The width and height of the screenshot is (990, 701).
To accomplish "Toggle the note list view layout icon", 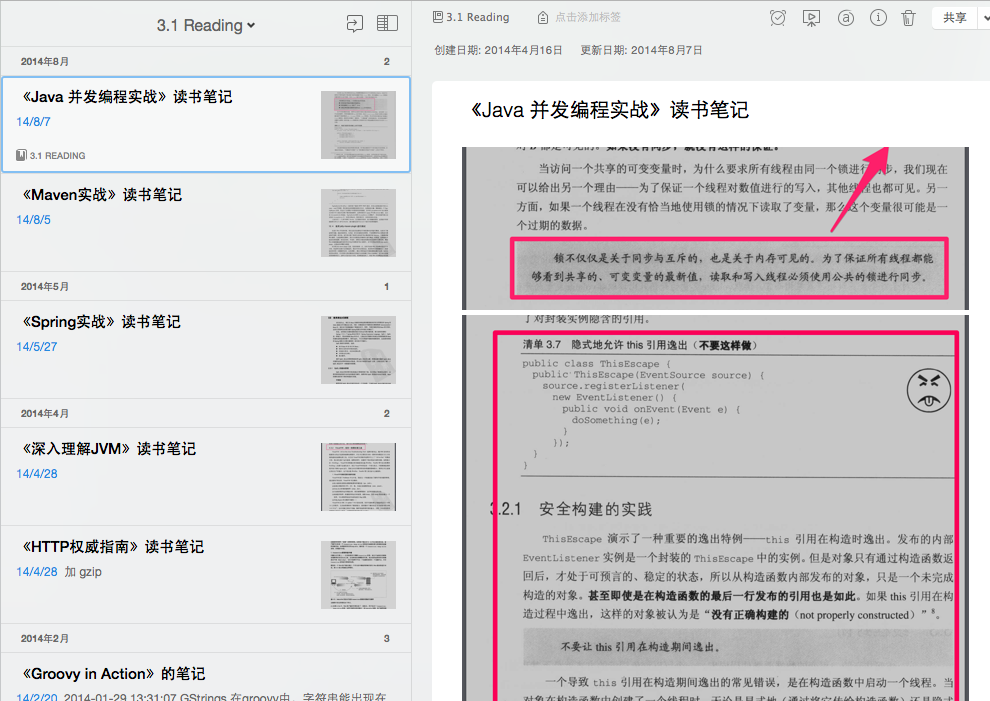I will (x=387, y=23).
